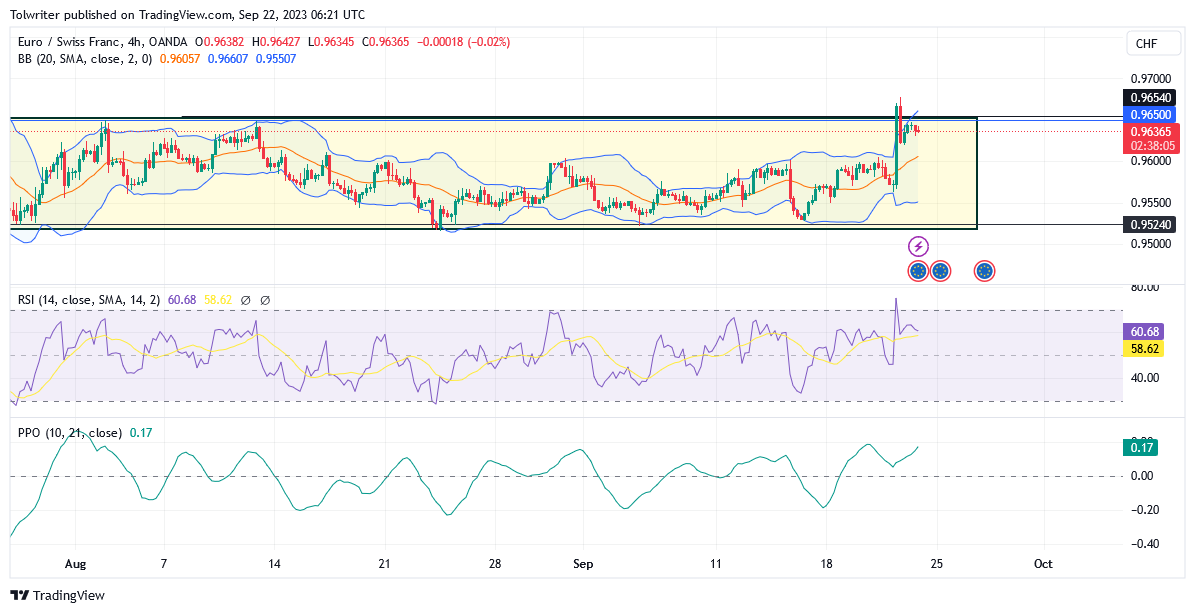Screen dimensions: 1195x613
Task: Click the high price H0.96427
Action: tap(277, 42)
